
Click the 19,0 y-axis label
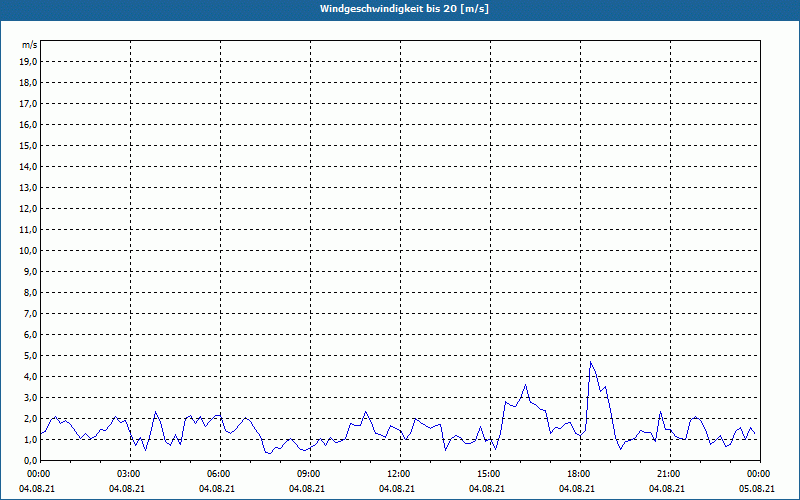[x=28, y=62]
